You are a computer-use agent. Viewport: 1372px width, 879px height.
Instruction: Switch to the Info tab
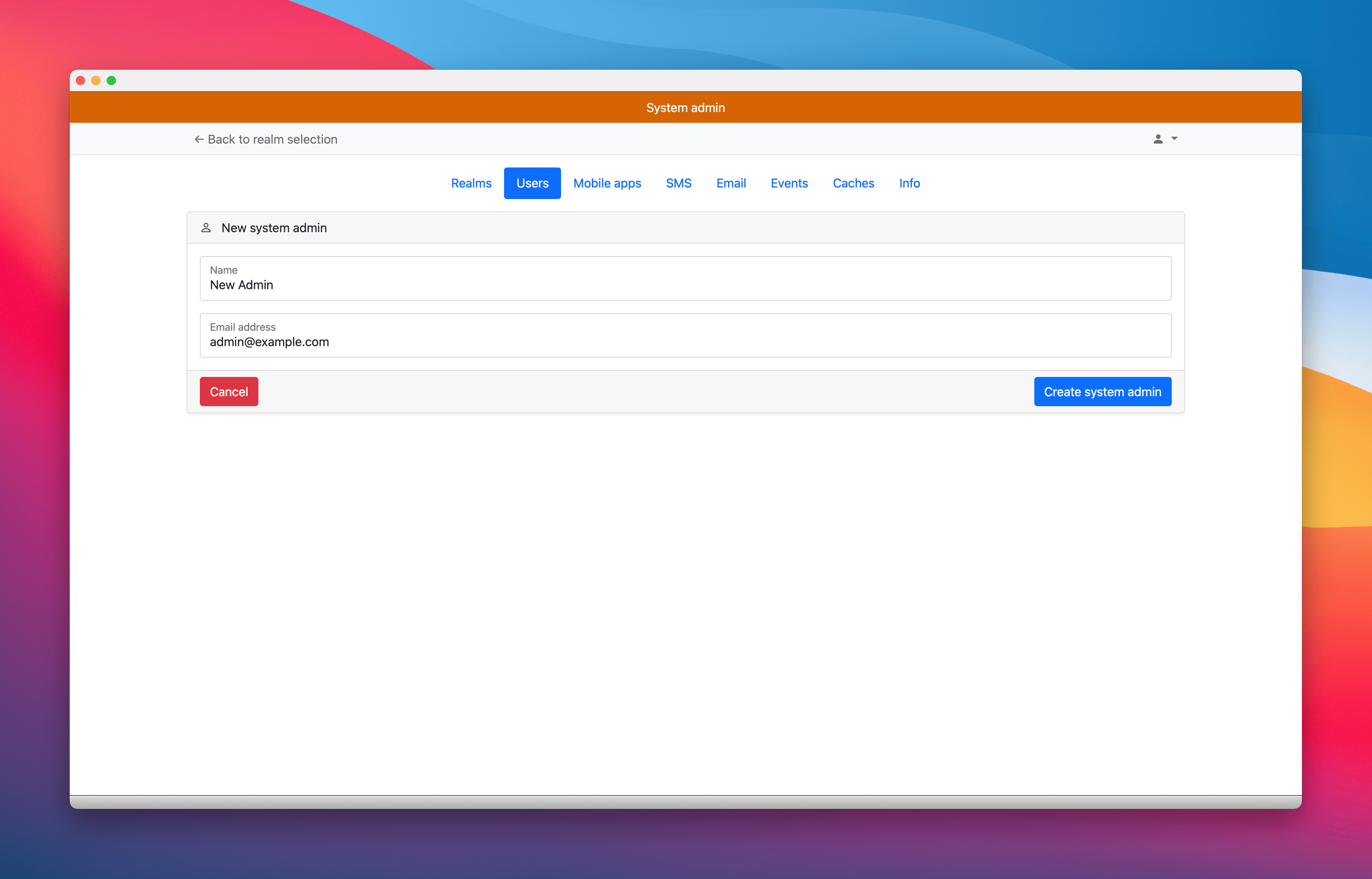coord(909,183)
